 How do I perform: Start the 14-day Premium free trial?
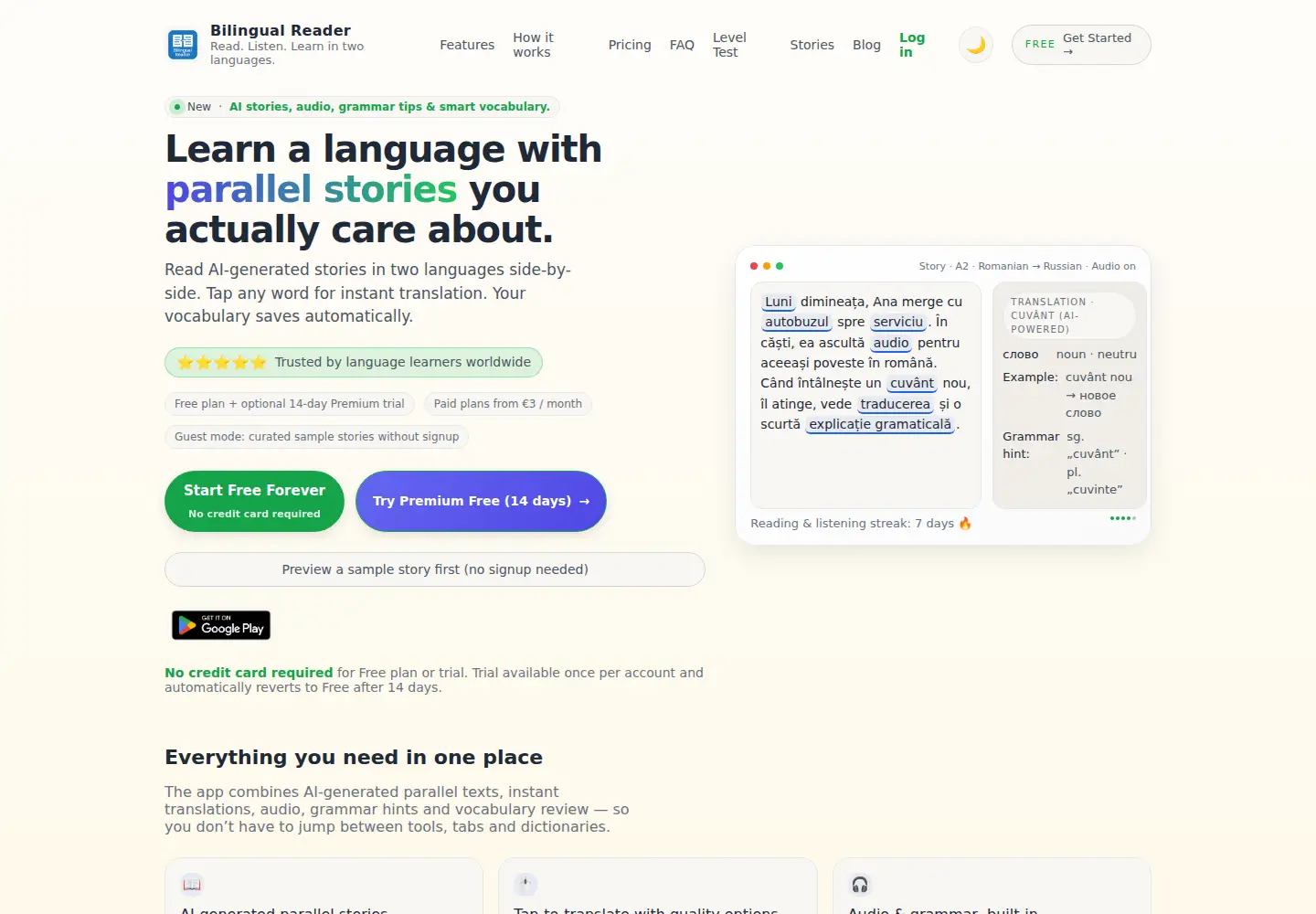click(x=481, y=501)
